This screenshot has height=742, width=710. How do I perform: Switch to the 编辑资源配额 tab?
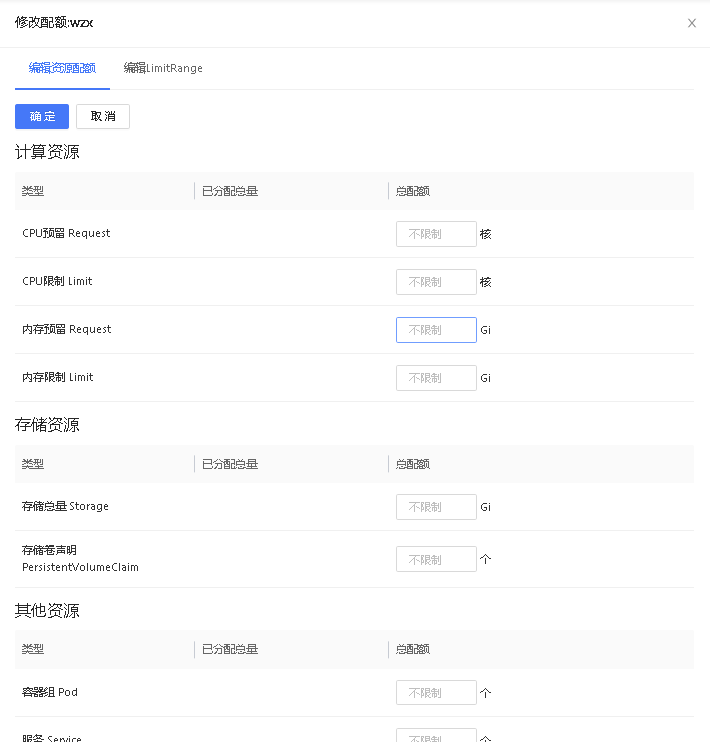(x=62, y=68)
